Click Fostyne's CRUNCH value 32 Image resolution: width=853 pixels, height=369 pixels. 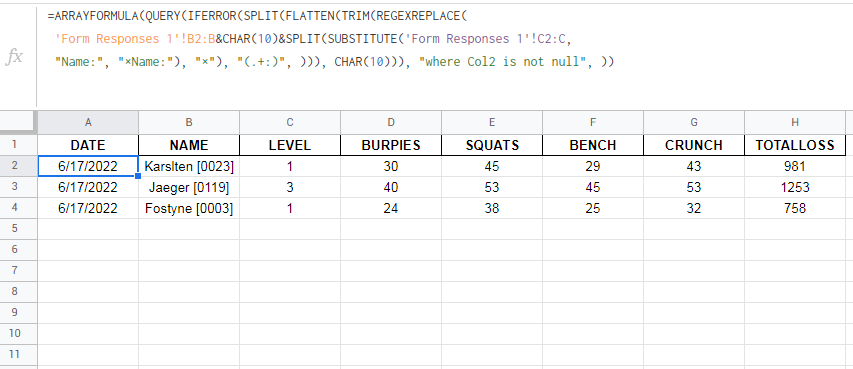tap(694, 208)
